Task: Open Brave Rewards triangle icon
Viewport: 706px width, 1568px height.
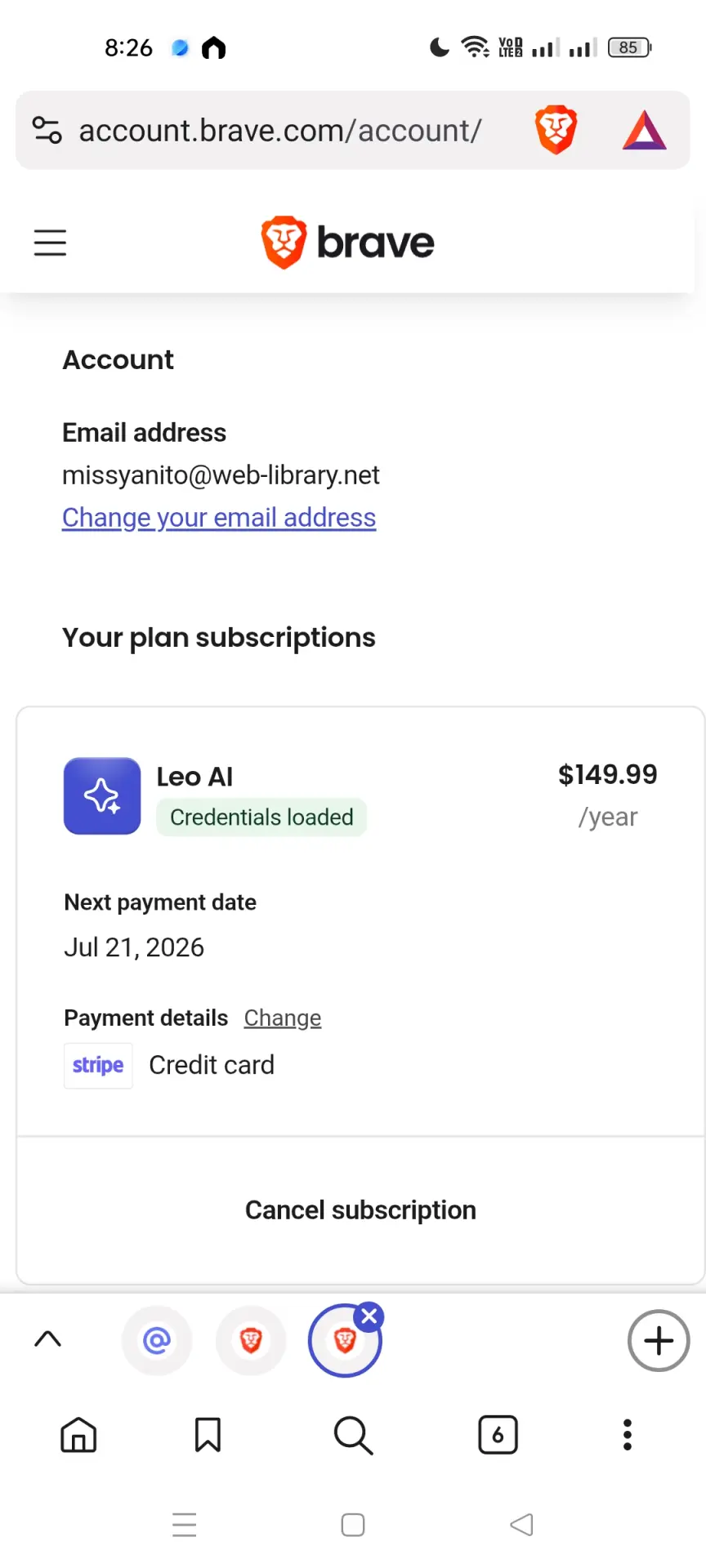Action: (x=645, y=130)
